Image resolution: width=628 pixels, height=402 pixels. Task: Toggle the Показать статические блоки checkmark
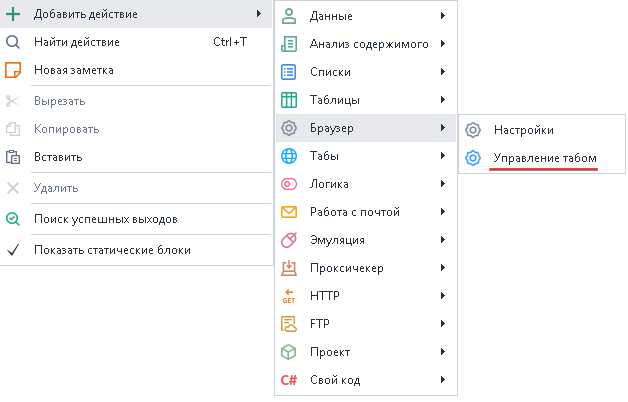pyautogui.click(x=13, y=250)
